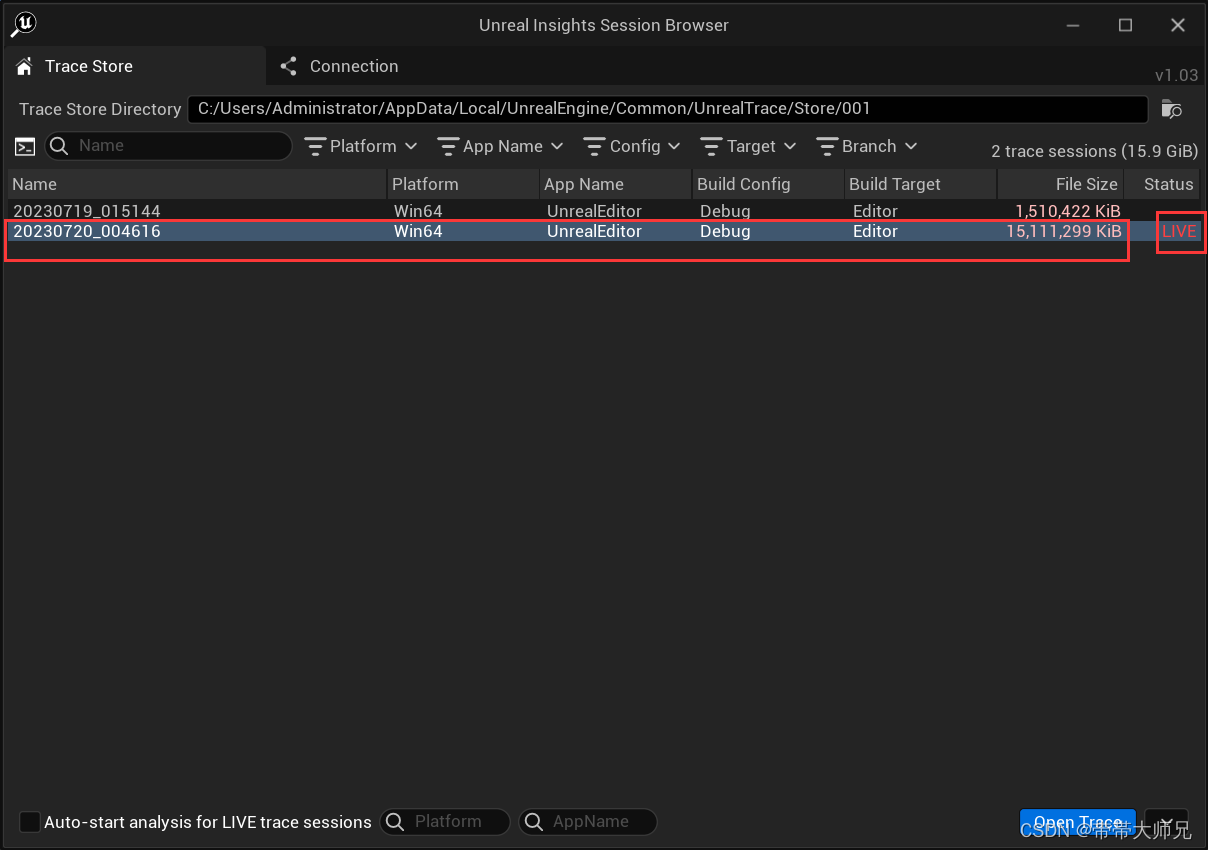Click magnifier icon in bottom AppName field
Screen dimensions: 1208x850
click(x=533, y=822)
